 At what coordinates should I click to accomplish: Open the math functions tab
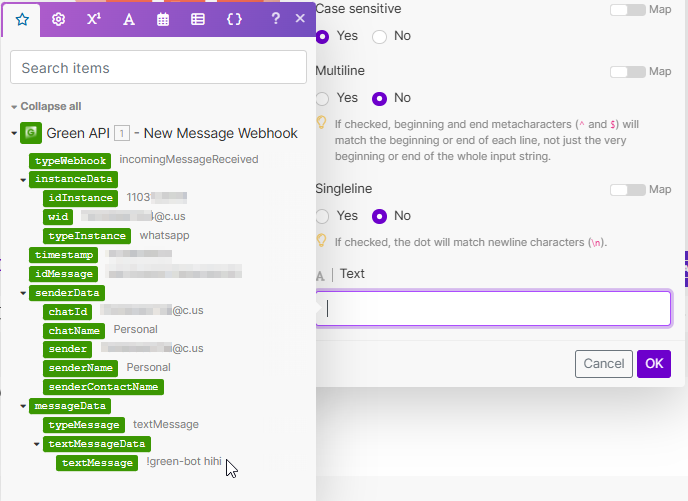93,19
